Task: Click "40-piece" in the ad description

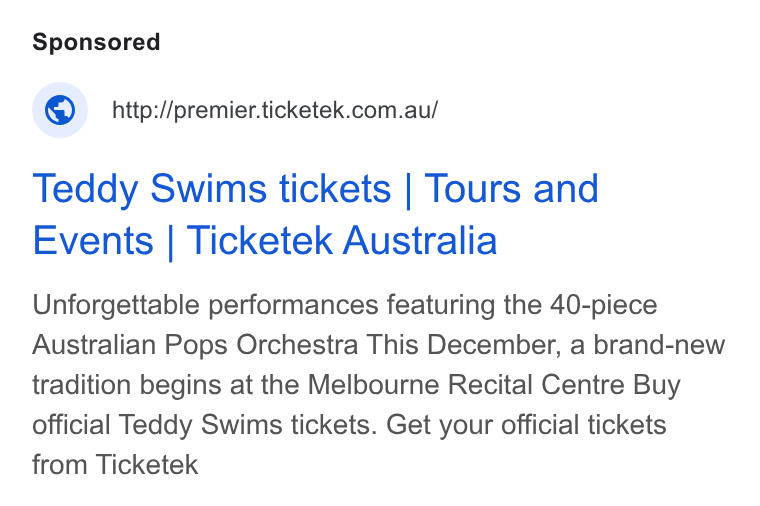Action: click(603, 305)
